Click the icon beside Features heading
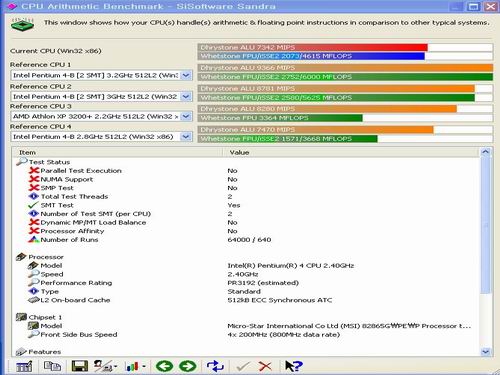 coord(21,352)
